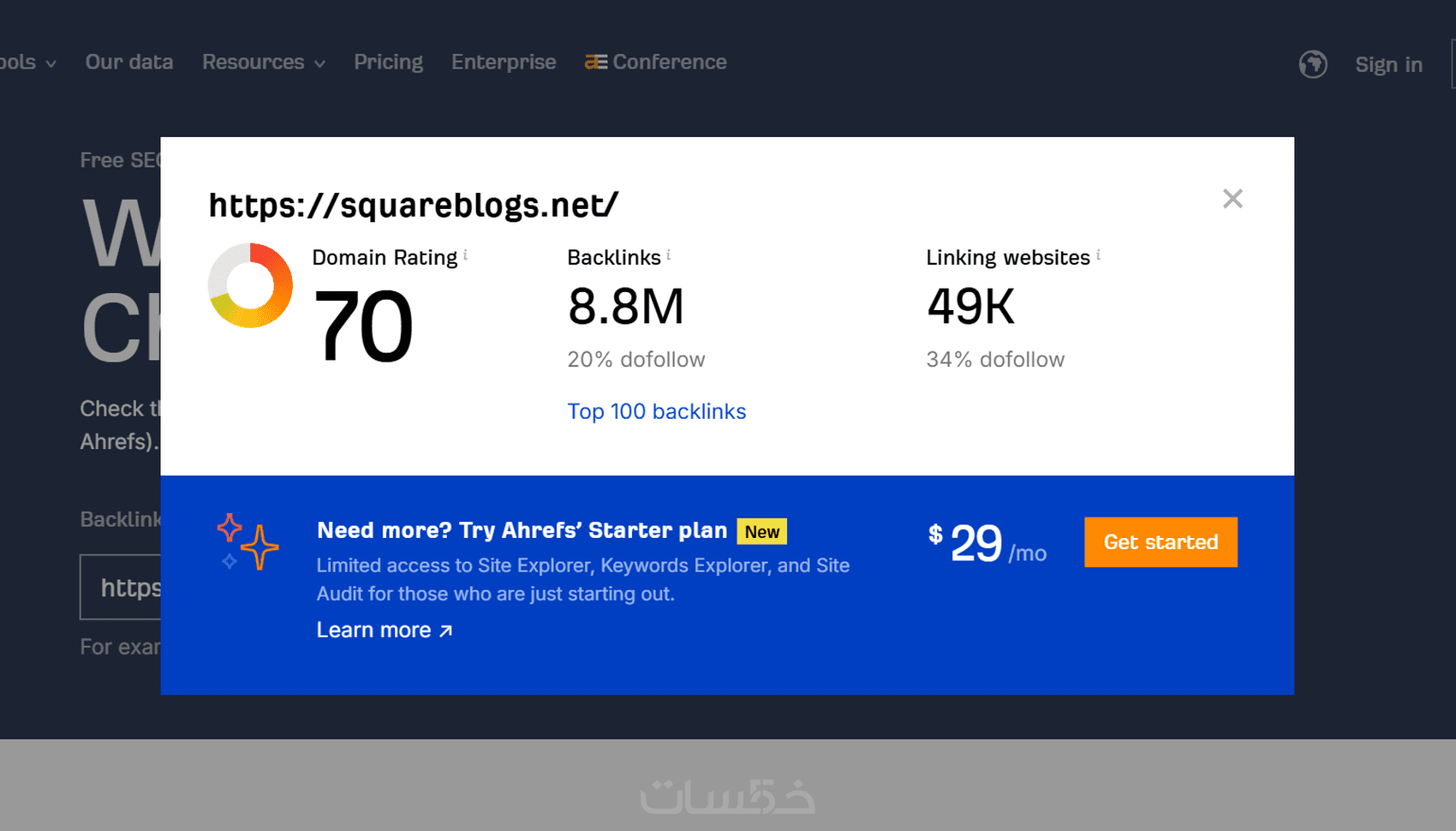This screenshot has height=831, width=1456.
Task: Go to the Pricing page
Action: click(x=389, y=62)
